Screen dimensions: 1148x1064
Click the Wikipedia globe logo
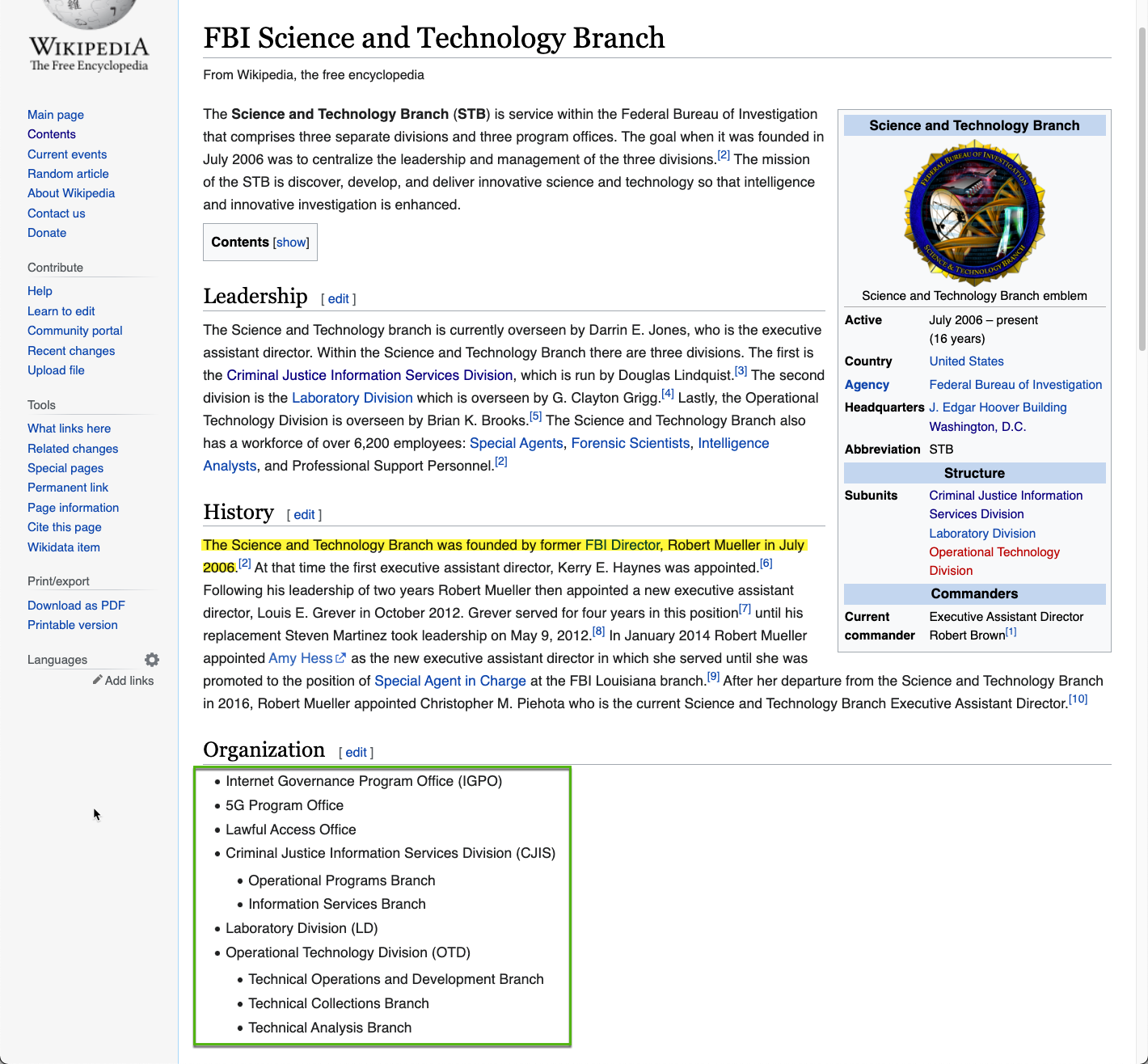pyautogui.click(x=89, y=14)
